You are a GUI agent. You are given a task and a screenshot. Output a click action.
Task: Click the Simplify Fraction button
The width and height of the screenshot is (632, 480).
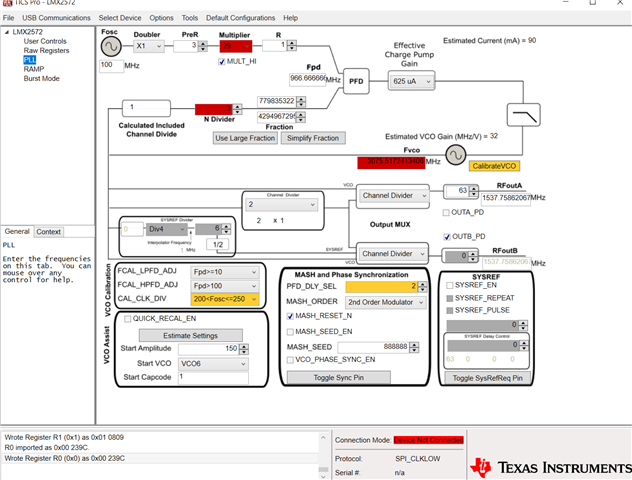point(313,138)
